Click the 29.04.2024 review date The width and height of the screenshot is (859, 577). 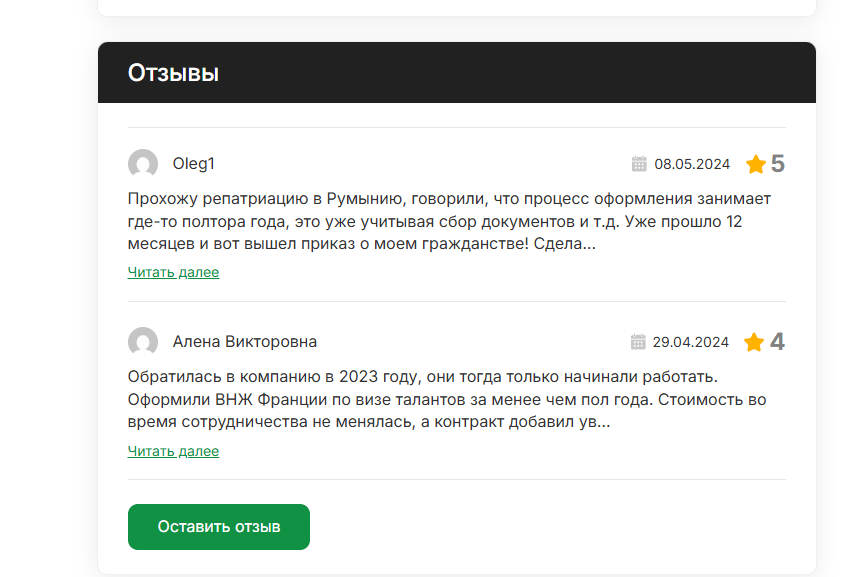(690, 342)
